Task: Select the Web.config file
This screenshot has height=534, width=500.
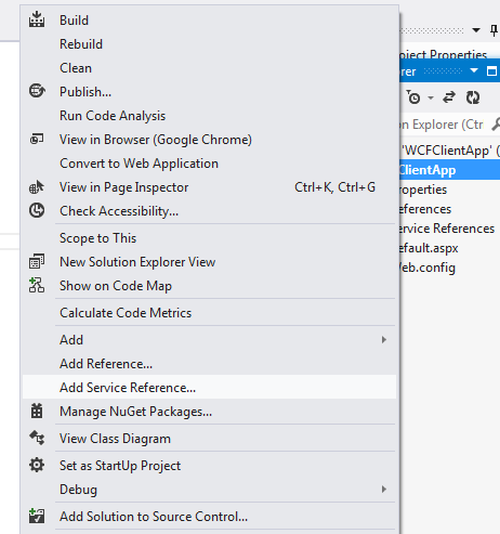Action: coord(427,267)
